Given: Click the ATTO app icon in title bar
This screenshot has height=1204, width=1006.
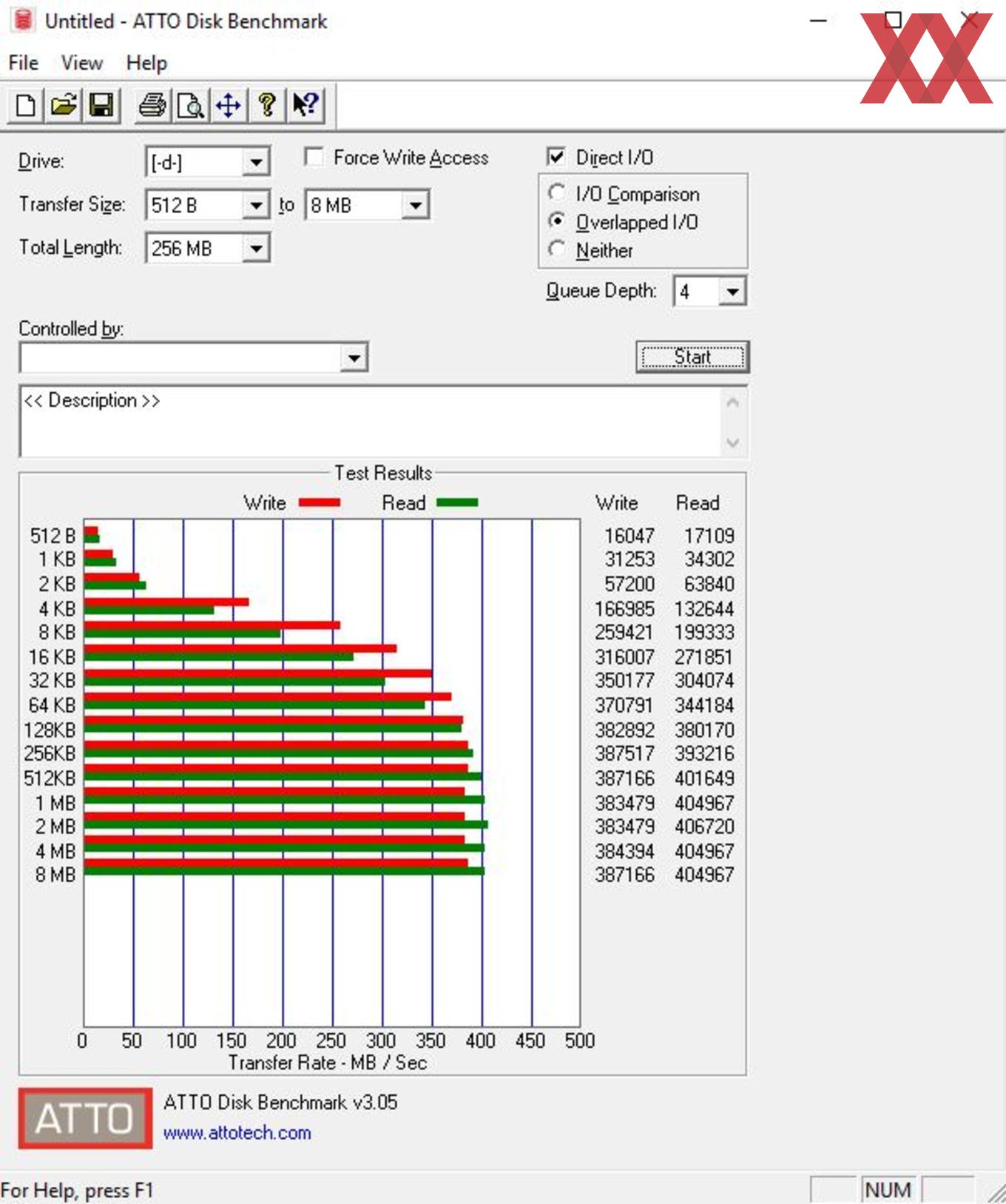Looking at the screenshot, I should 23,20.
